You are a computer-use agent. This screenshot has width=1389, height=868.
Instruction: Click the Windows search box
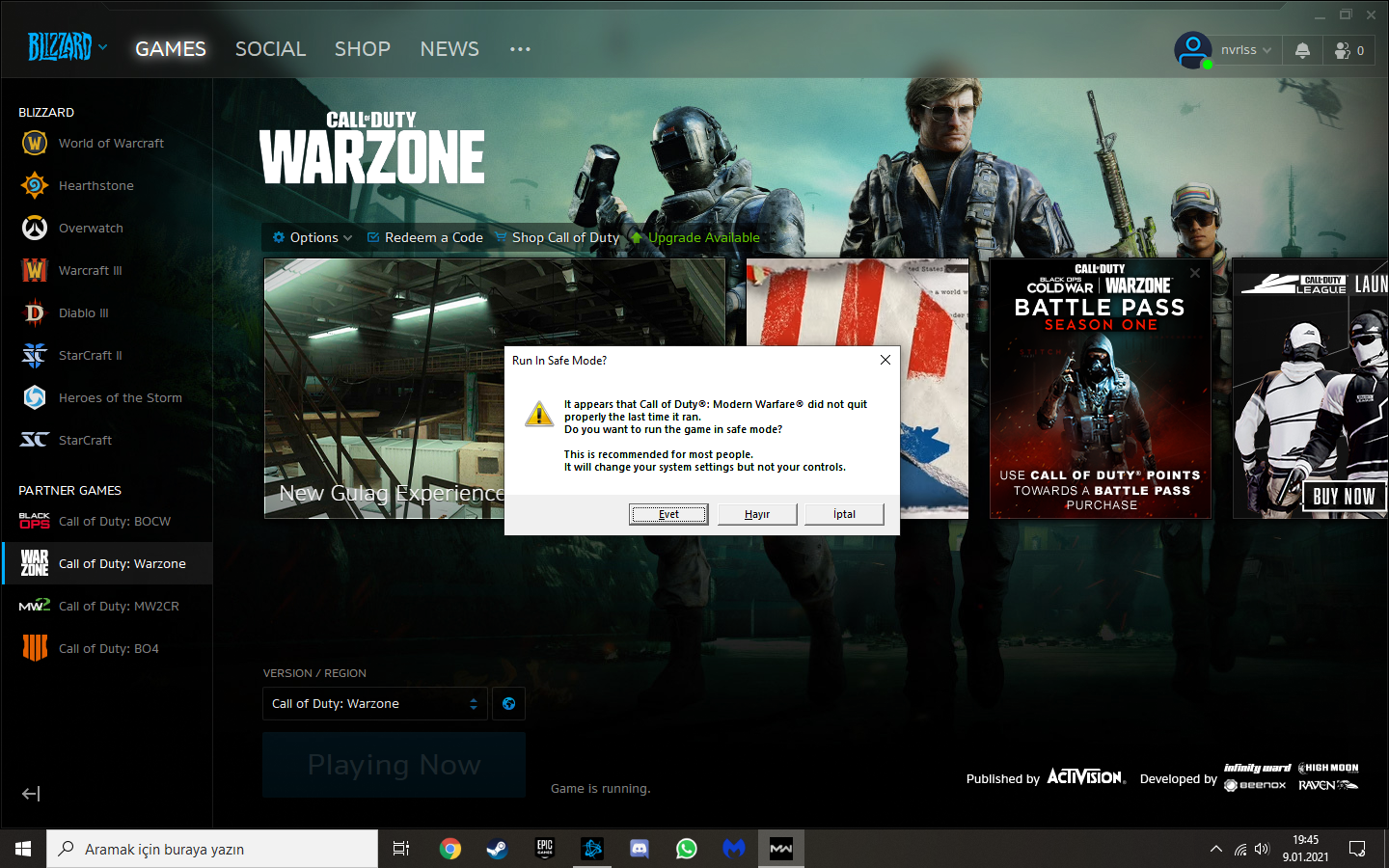pyautogui.click(x=212, y=849)
